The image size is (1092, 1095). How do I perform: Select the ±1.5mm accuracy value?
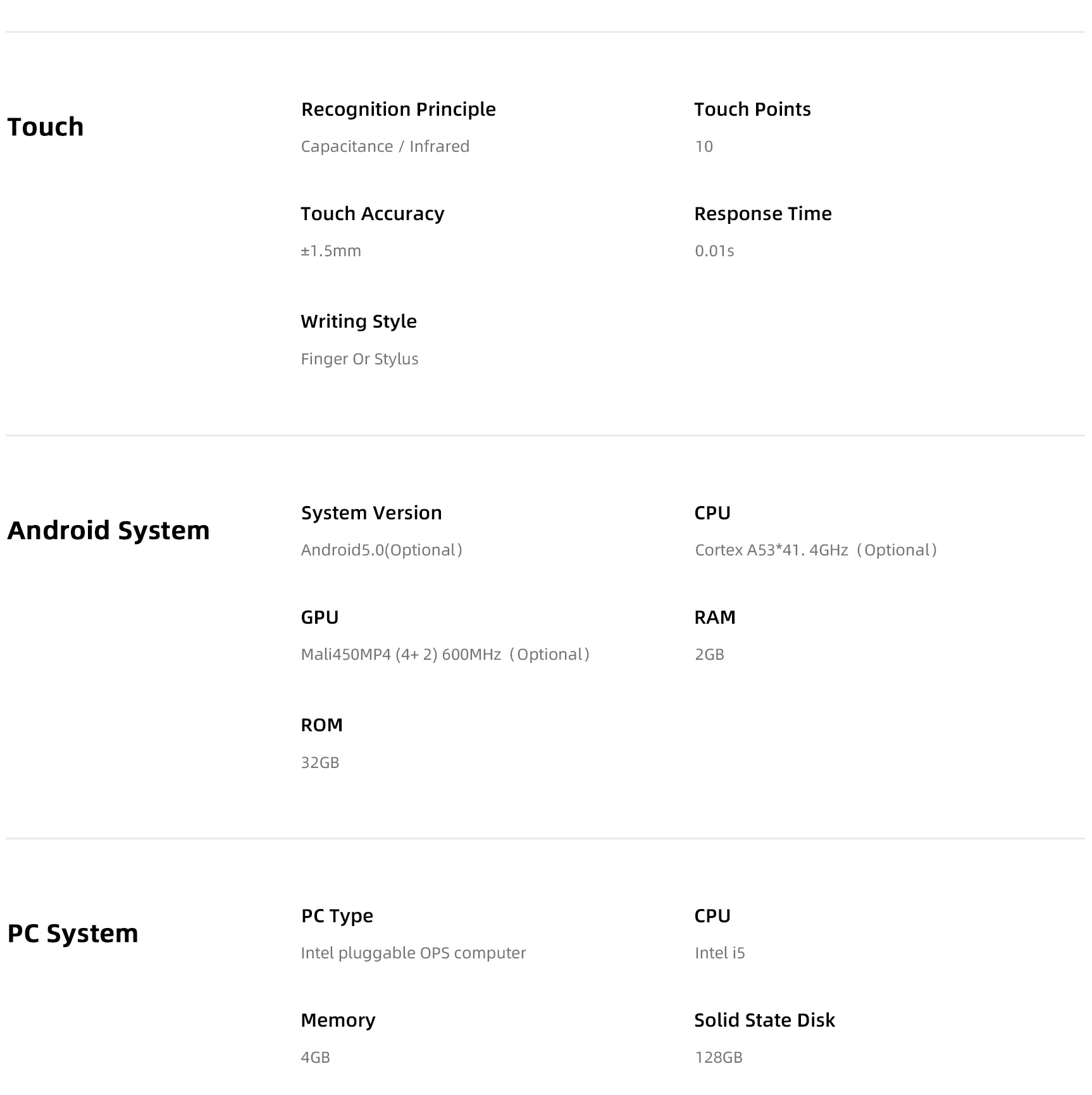[331, 251]
